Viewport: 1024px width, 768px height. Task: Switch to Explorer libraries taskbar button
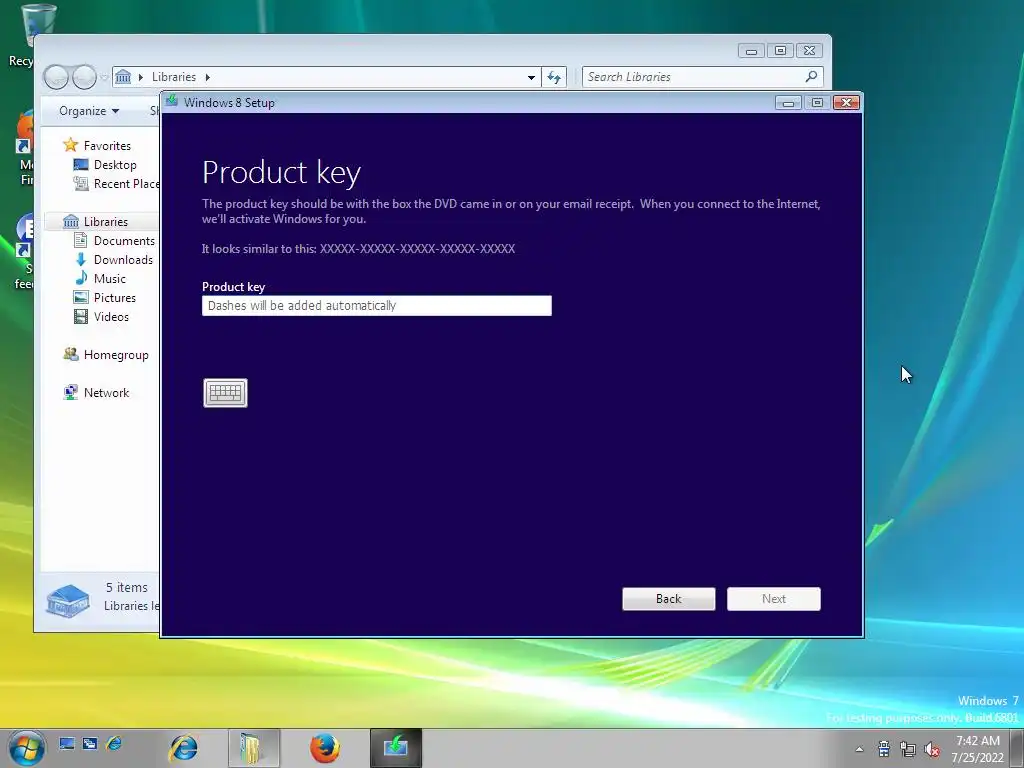click(x=254, y=748)
